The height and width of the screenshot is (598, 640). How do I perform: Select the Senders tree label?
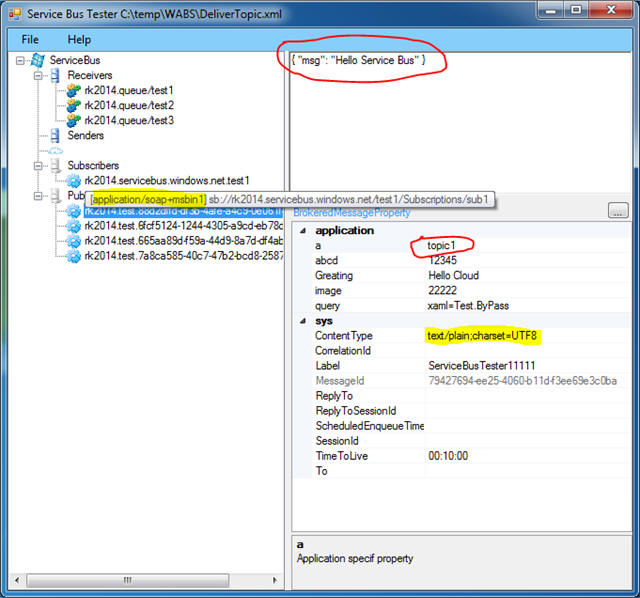(x=86, y=136)
